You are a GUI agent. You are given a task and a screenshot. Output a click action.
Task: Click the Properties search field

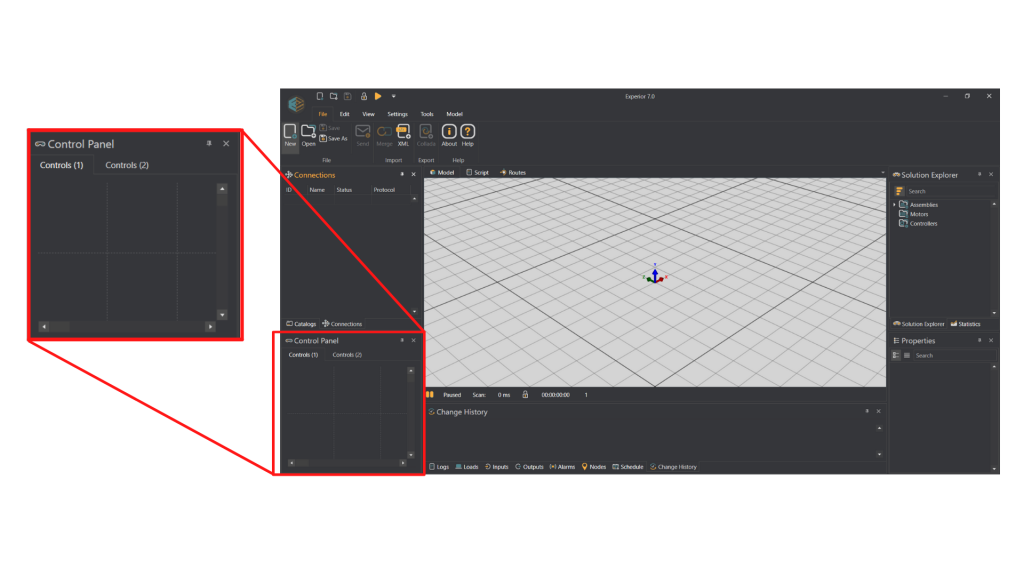pos(953,356)
